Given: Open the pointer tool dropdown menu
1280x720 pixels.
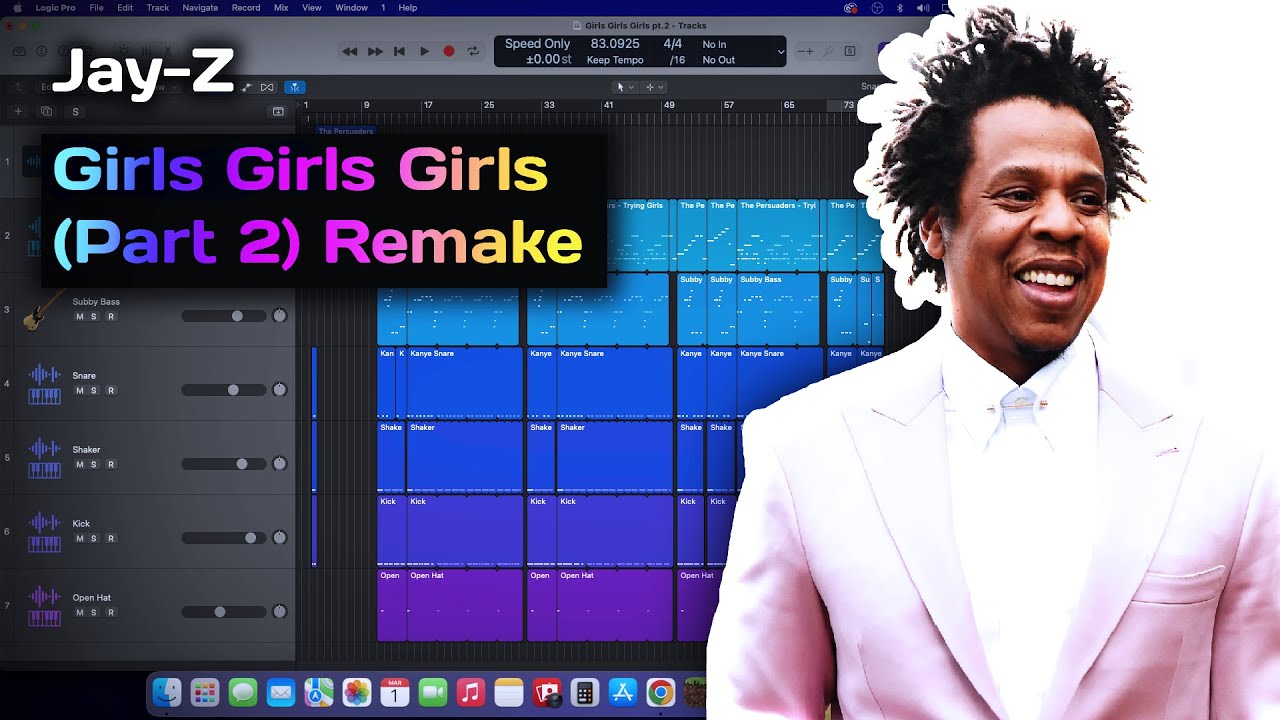Looking at the screenshot, I should (625, 87).
